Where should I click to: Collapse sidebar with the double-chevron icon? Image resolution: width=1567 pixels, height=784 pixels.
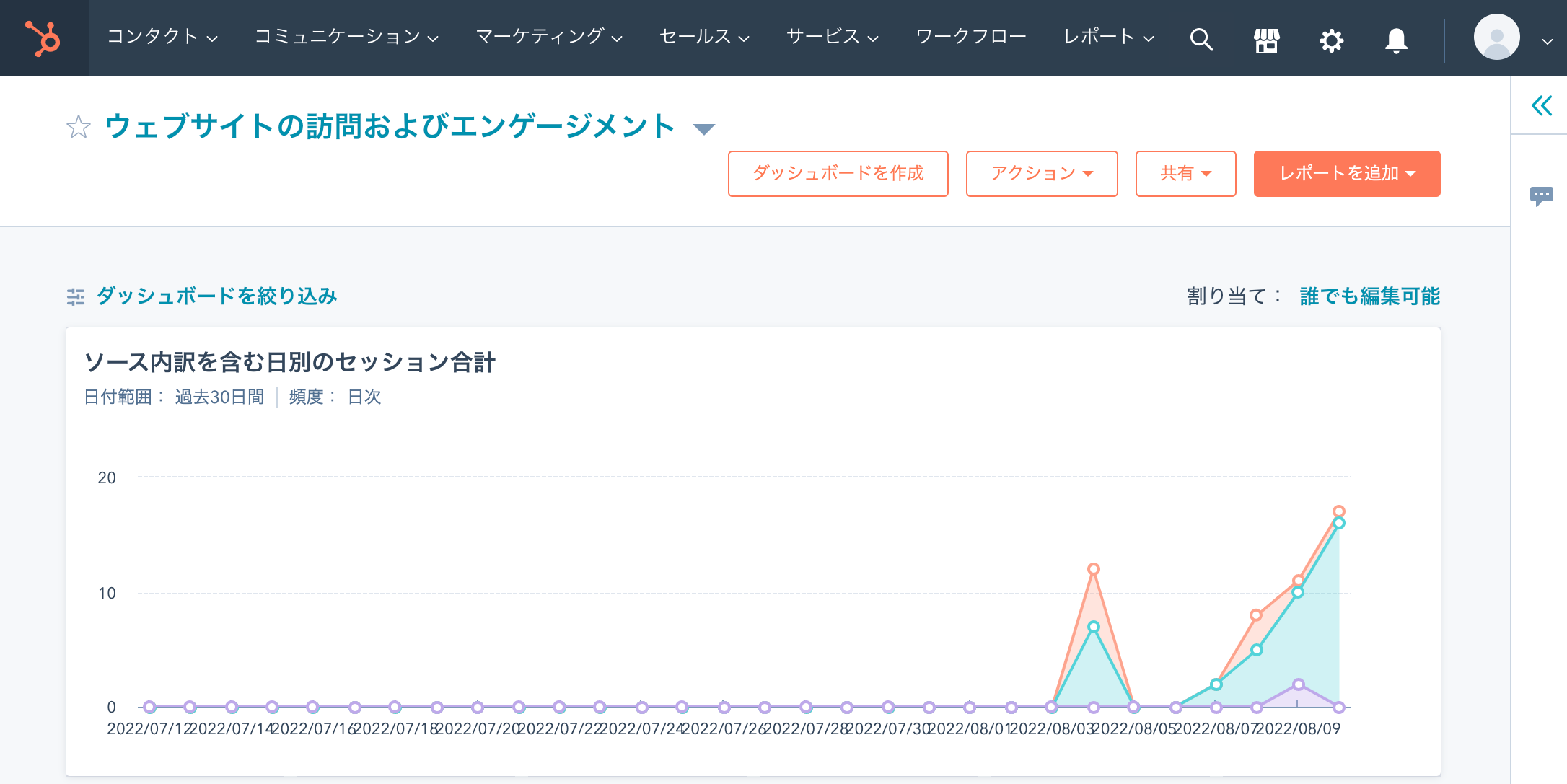pos(1542,106)
